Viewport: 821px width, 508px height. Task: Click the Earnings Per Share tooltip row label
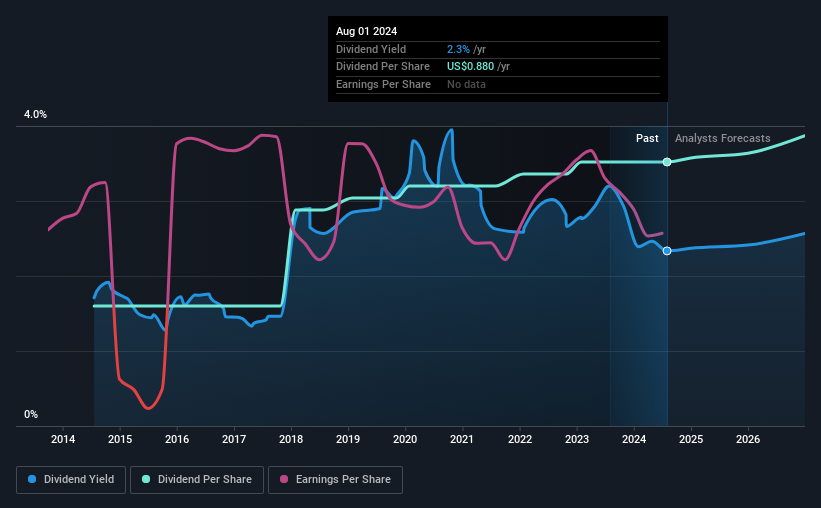383,84
